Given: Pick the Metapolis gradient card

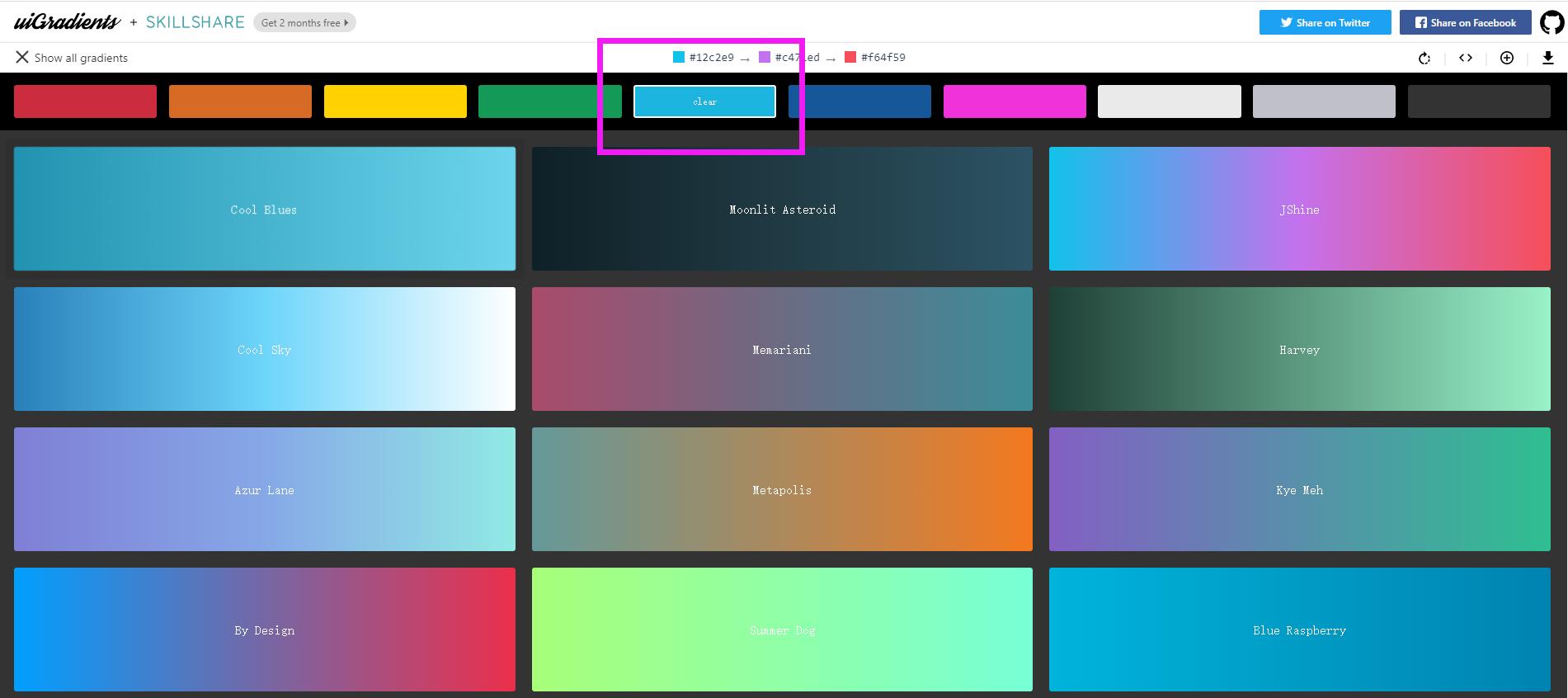Looking at the screenshot, I should tap(782, 489).
